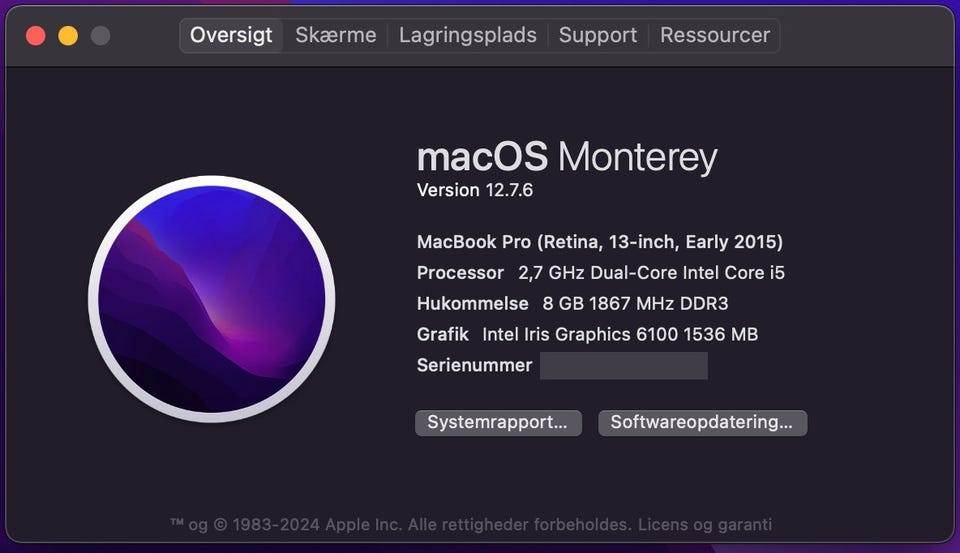Image resolution: width=960 pixels, height=553 pixels.
Task: Click the Apple Inc. copyright notice text
Action: (400, 524)
